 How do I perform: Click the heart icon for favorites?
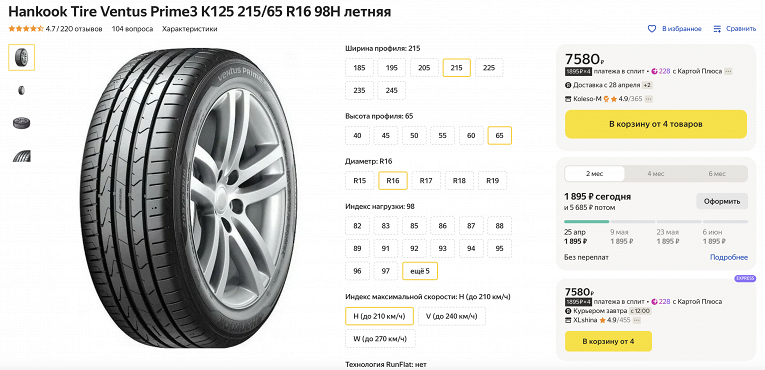(652, 29)
